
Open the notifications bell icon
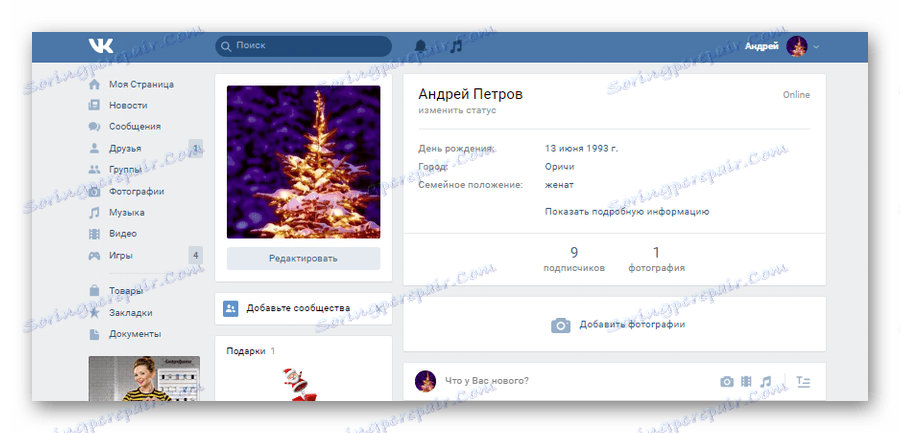[x=421, y=46]
